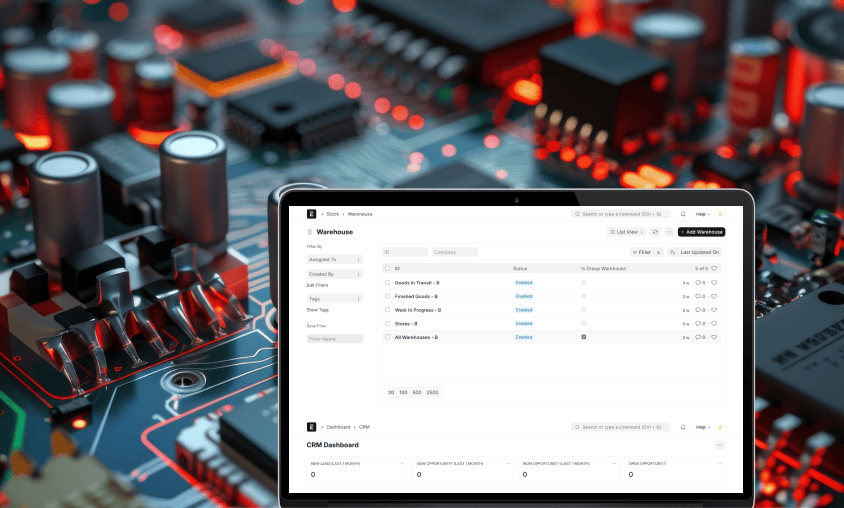Image resolution: width=844 pixels, height=508 pixels.
Task: Set page size to 500
Action: coord(417,392)
